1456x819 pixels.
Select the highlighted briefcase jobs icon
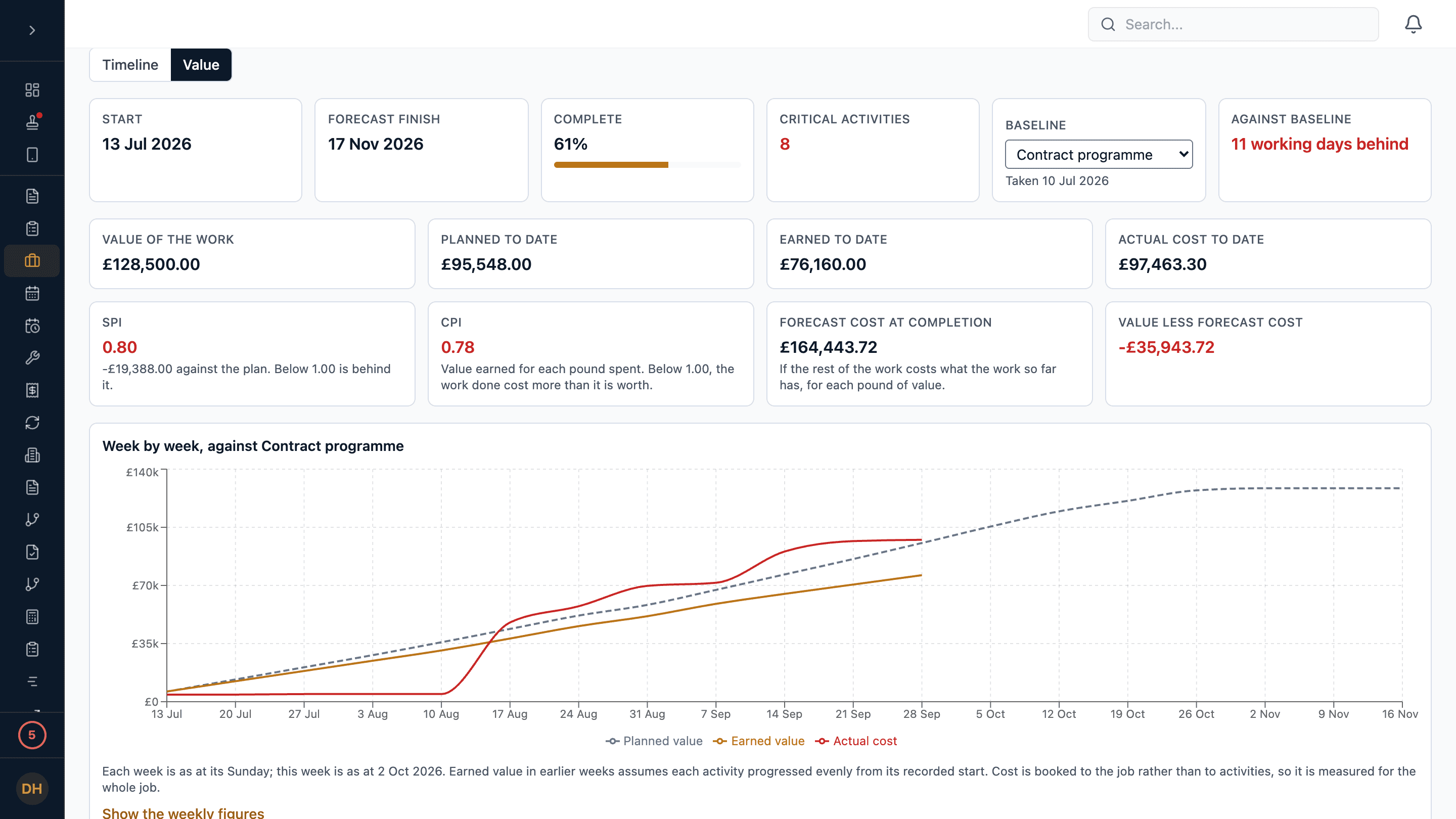click(x=32, y=260)
